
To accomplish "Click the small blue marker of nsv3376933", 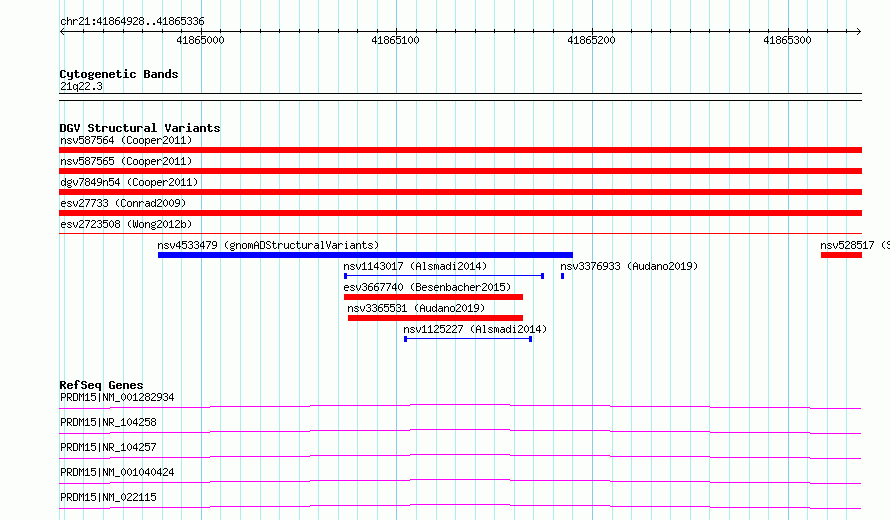I will (562, 276).
